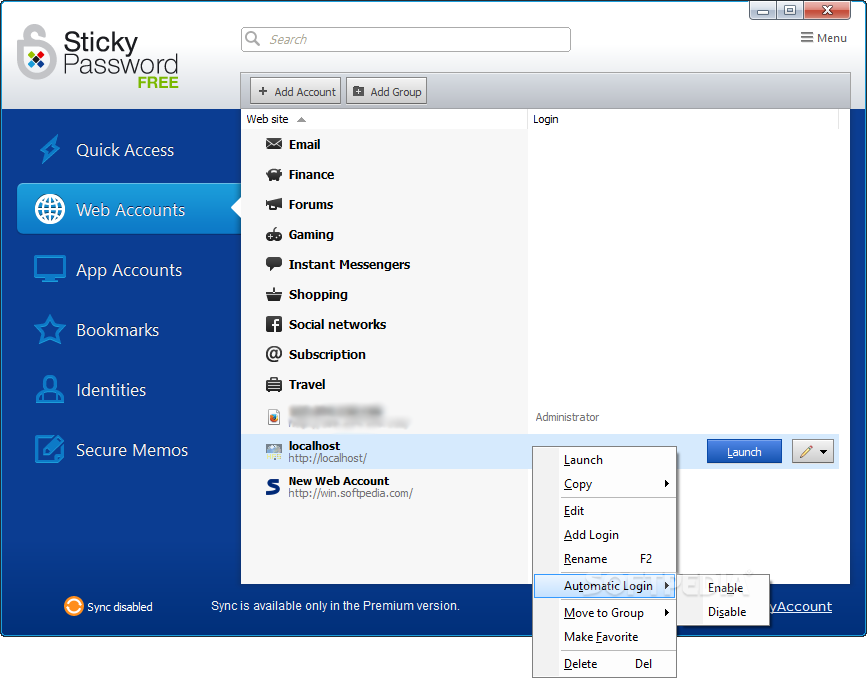Image resolution: width=867 pixels, height=678 pixels.
Task: Click the Social networks Facebook icon
Action: pos(274,324)
